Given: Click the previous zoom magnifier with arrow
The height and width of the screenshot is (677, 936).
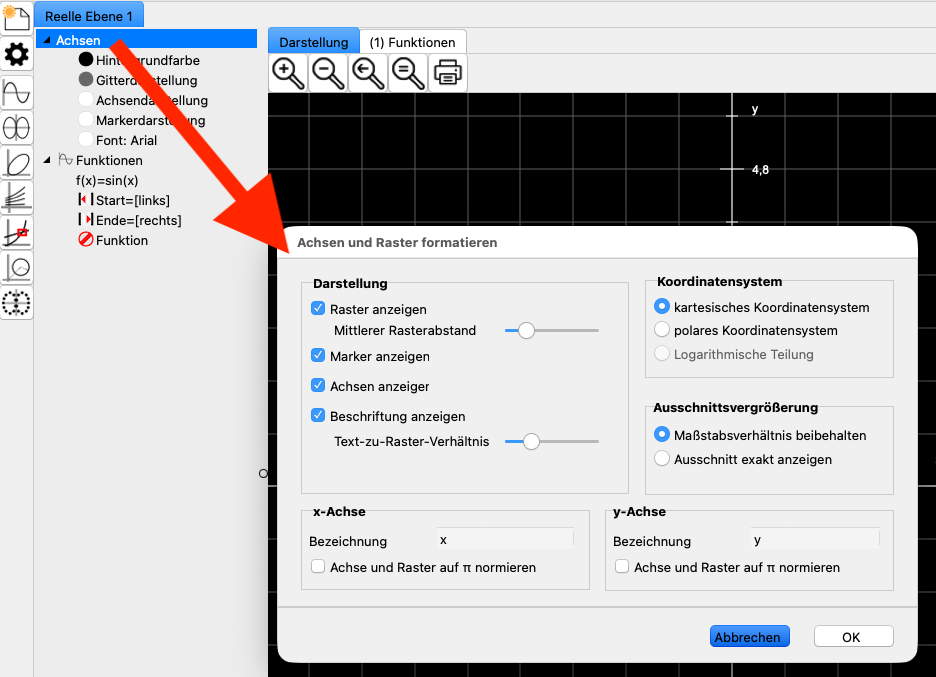Looking at the screenshot, I should pyautogui.click(x=368, y=73).
